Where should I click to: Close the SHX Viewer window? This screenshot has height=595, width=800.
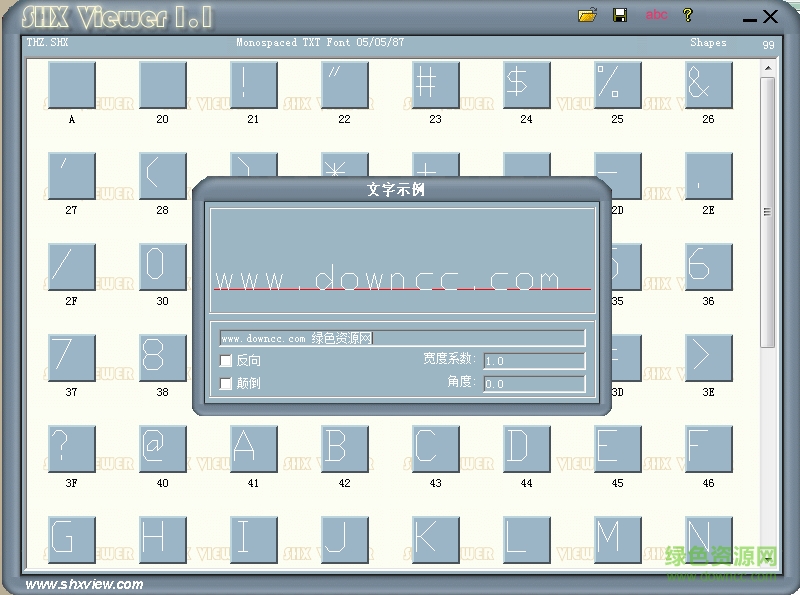click(770, 16)
